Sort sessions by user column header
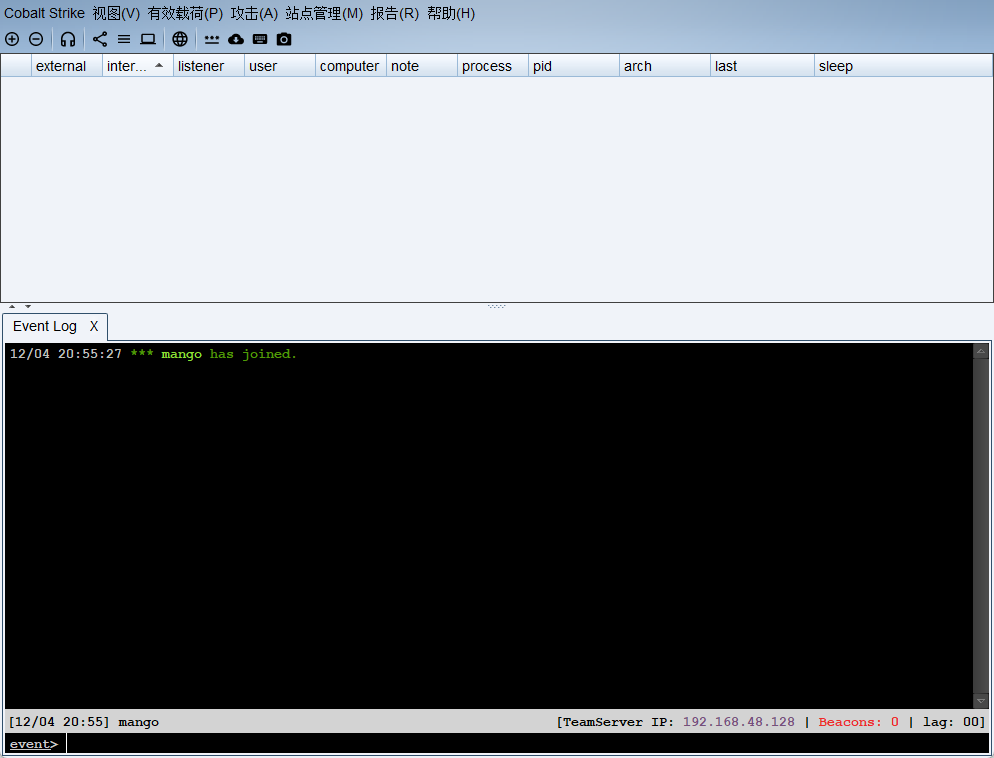This screenshot has height=758, width=994. pos(280,66)
